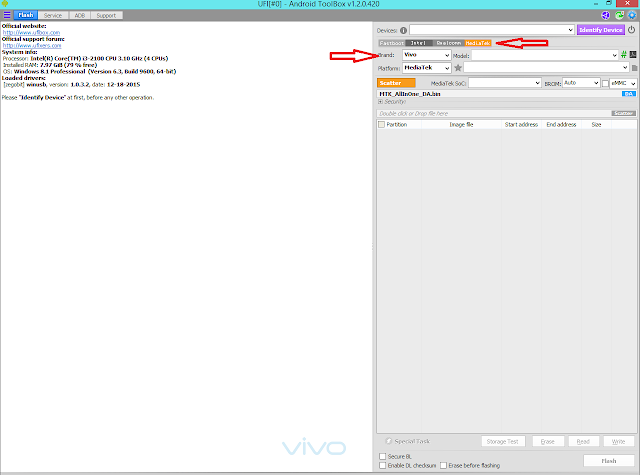Open the Platform dropdown showing MediaTek
Image resolution: width=640 pixels, height=475 pixels.
pyautogui.click(x=427, y=68)
